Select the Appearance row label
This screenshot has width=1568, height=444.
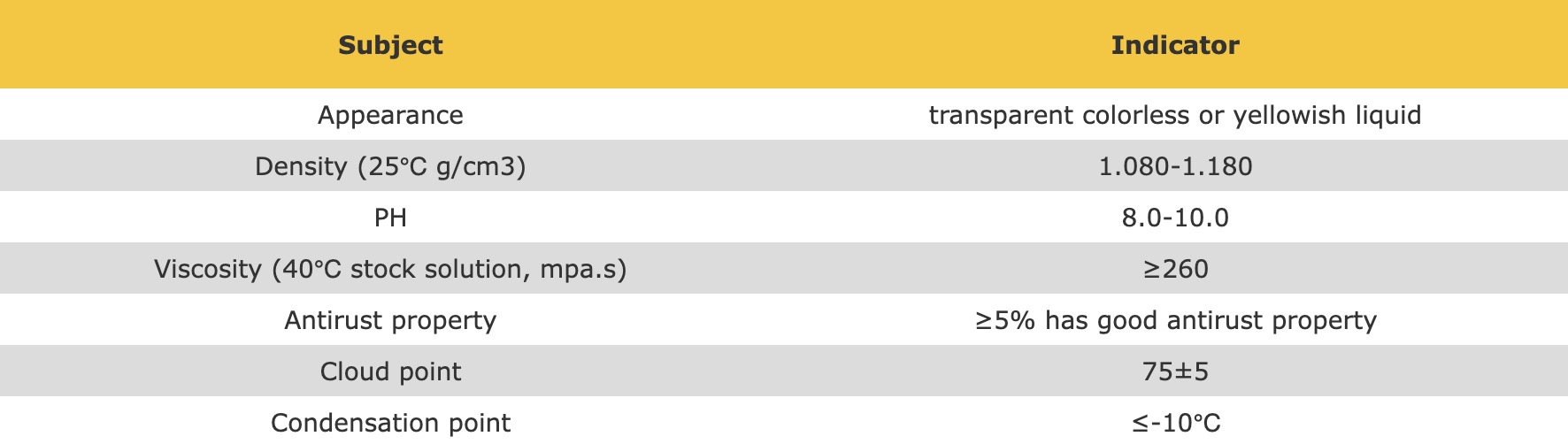tap(390, 115)
